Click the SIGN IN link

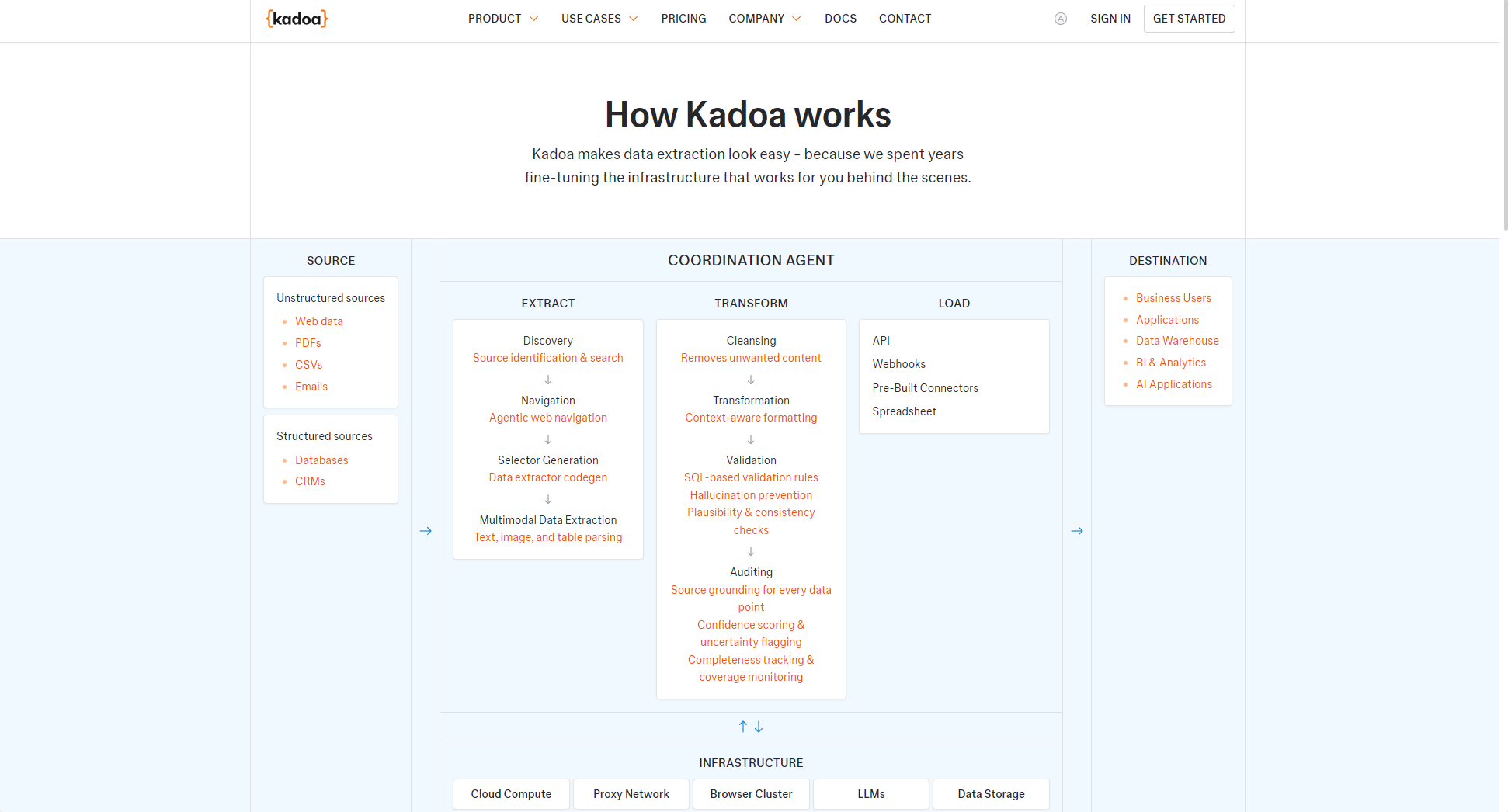1110,18
